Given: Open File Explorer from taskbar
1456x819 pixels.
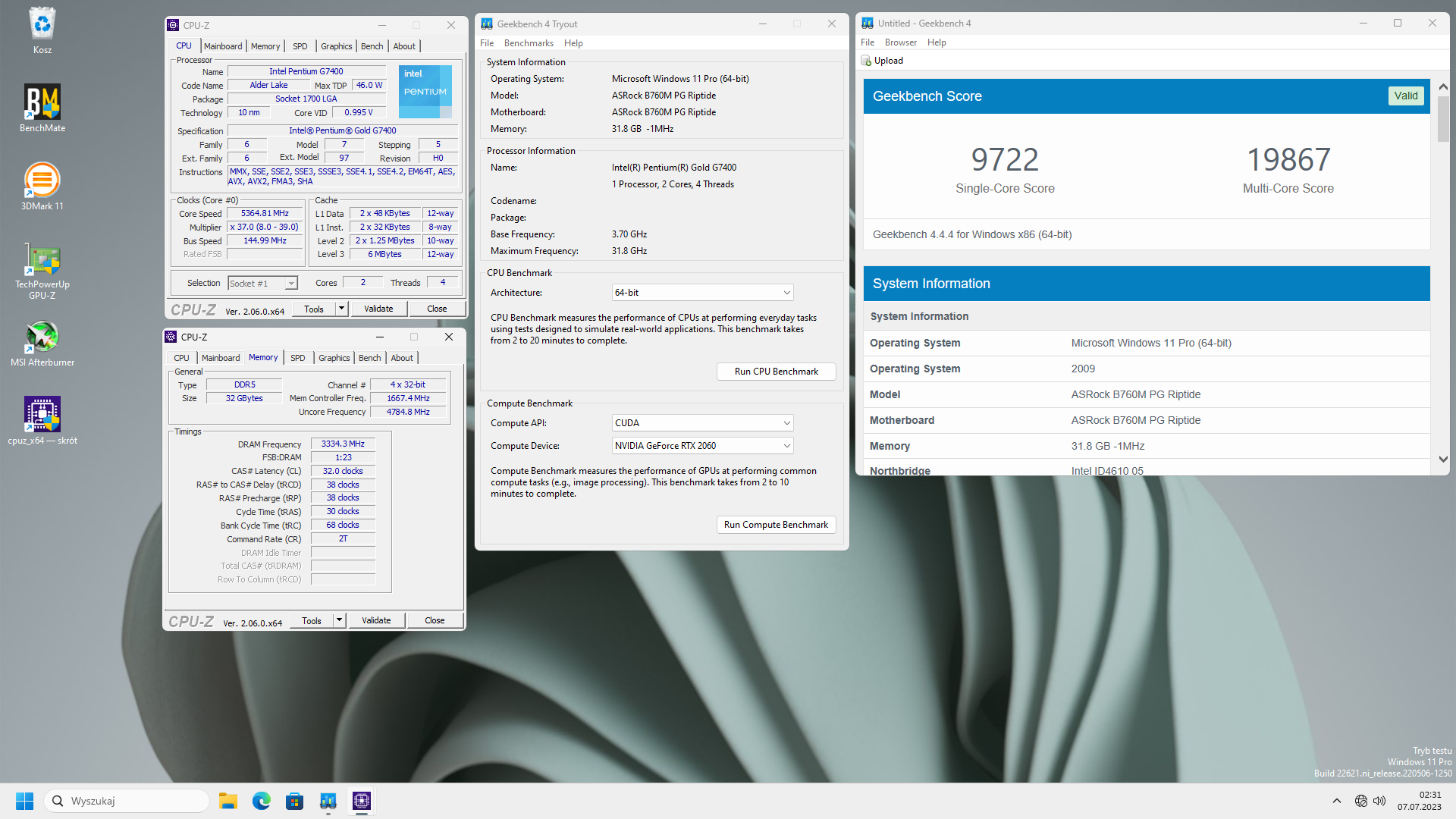Looking at the screenshot, I should pos(228,801).
